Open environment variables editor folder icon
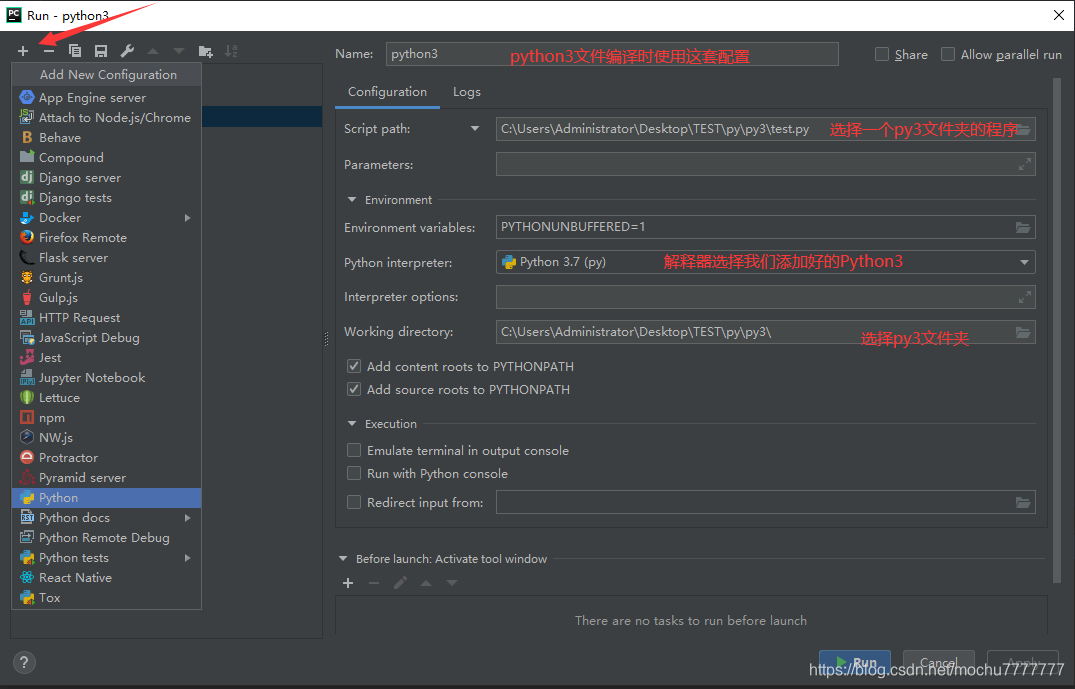Screen dimensions: 1075x689 tap(1023, 227)
